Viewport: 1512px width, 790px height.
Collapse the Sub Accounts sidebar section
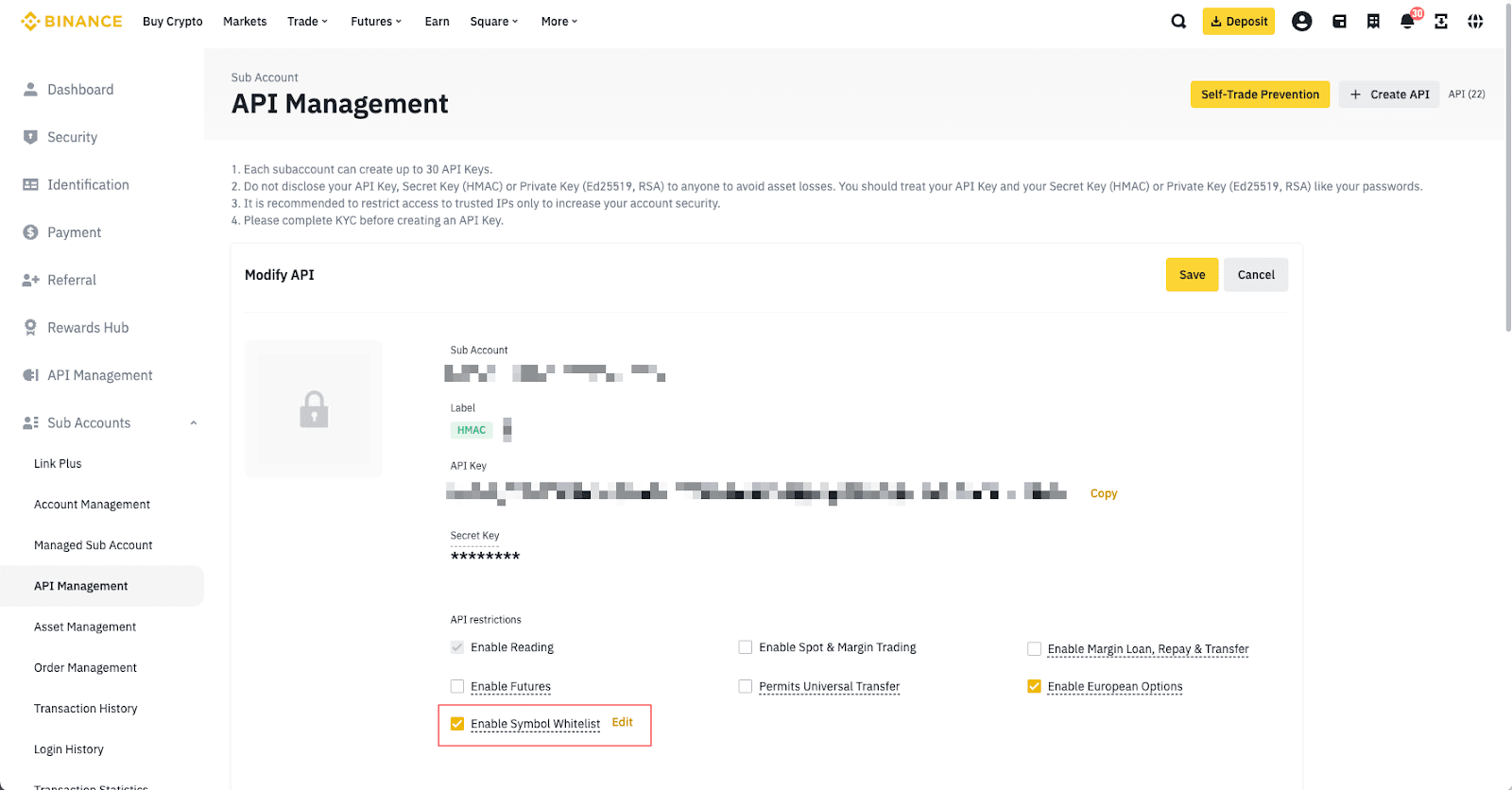coord(194,423)
